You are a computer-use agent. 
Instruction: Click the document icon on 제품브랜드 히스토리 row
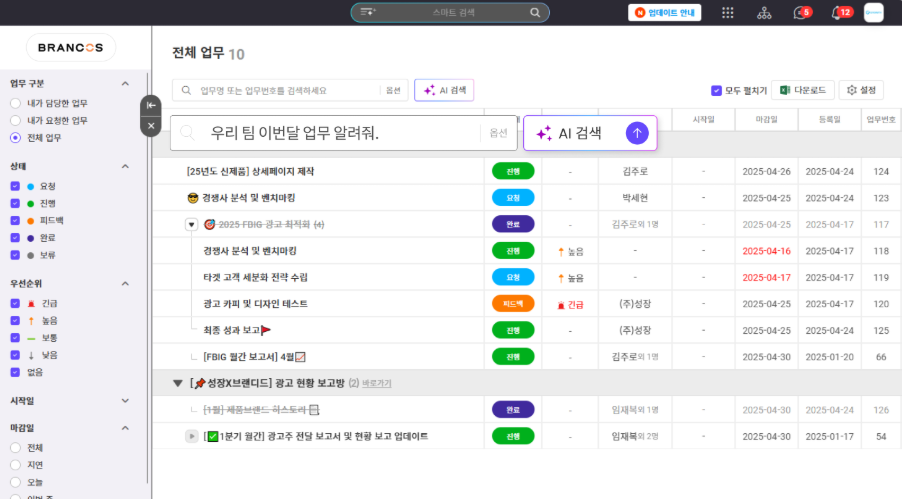[x=314, y=410]
